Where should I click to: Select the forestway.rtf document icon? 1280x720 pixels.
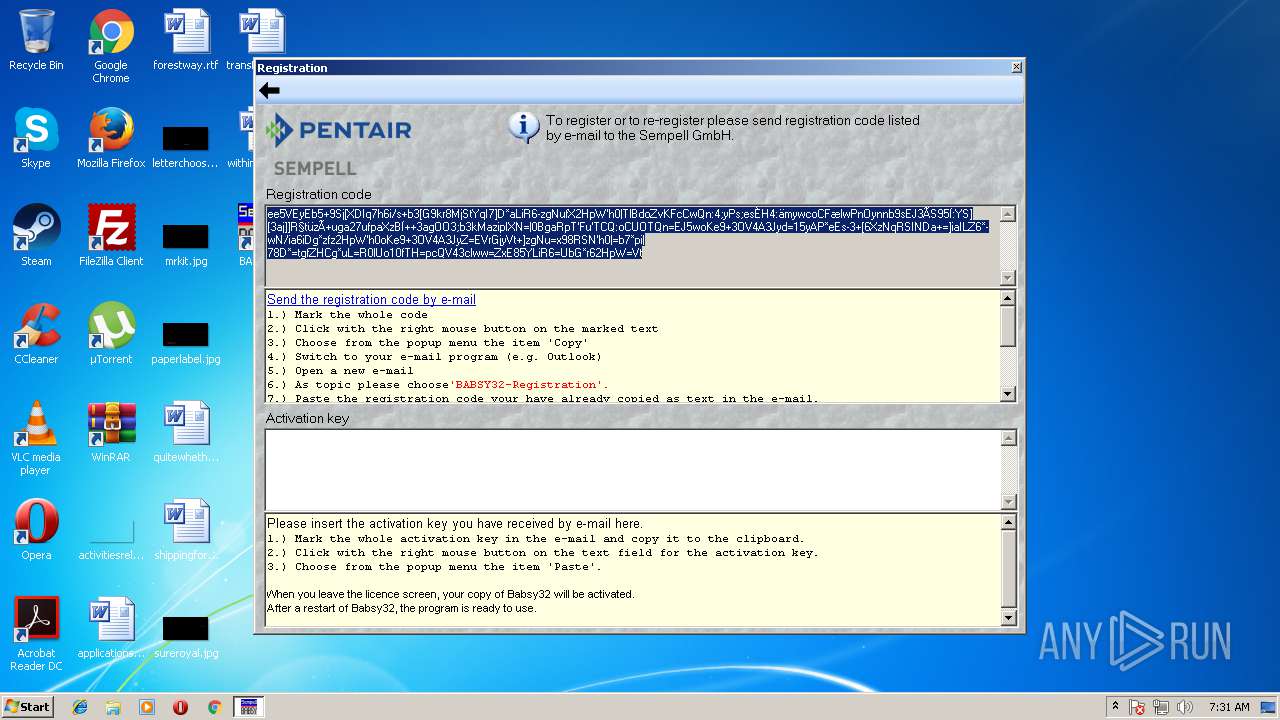pyautogui.click(x=186, y=40)
